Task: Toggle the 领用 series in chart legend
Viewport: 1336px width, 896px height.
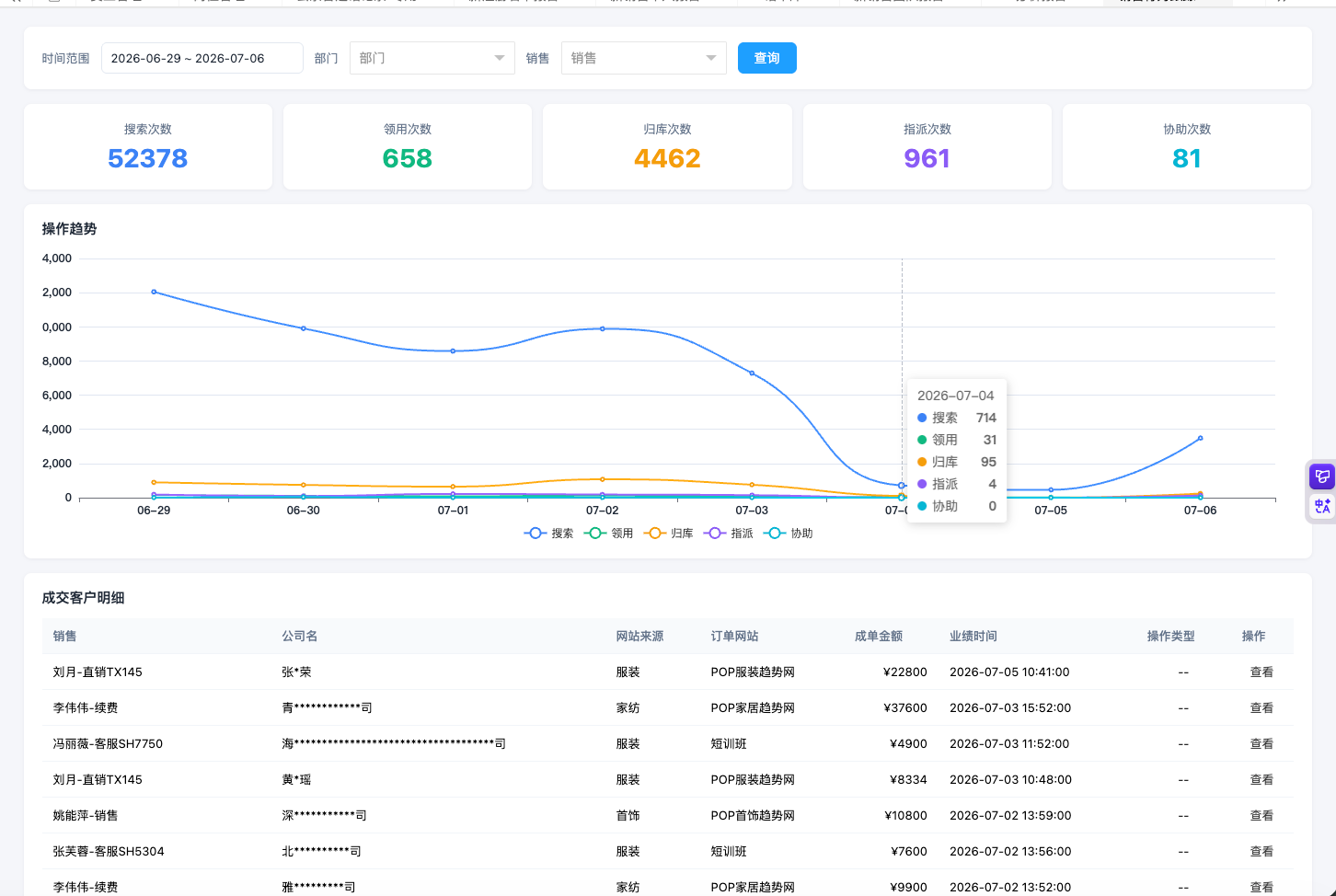Action: pos(609,534)
